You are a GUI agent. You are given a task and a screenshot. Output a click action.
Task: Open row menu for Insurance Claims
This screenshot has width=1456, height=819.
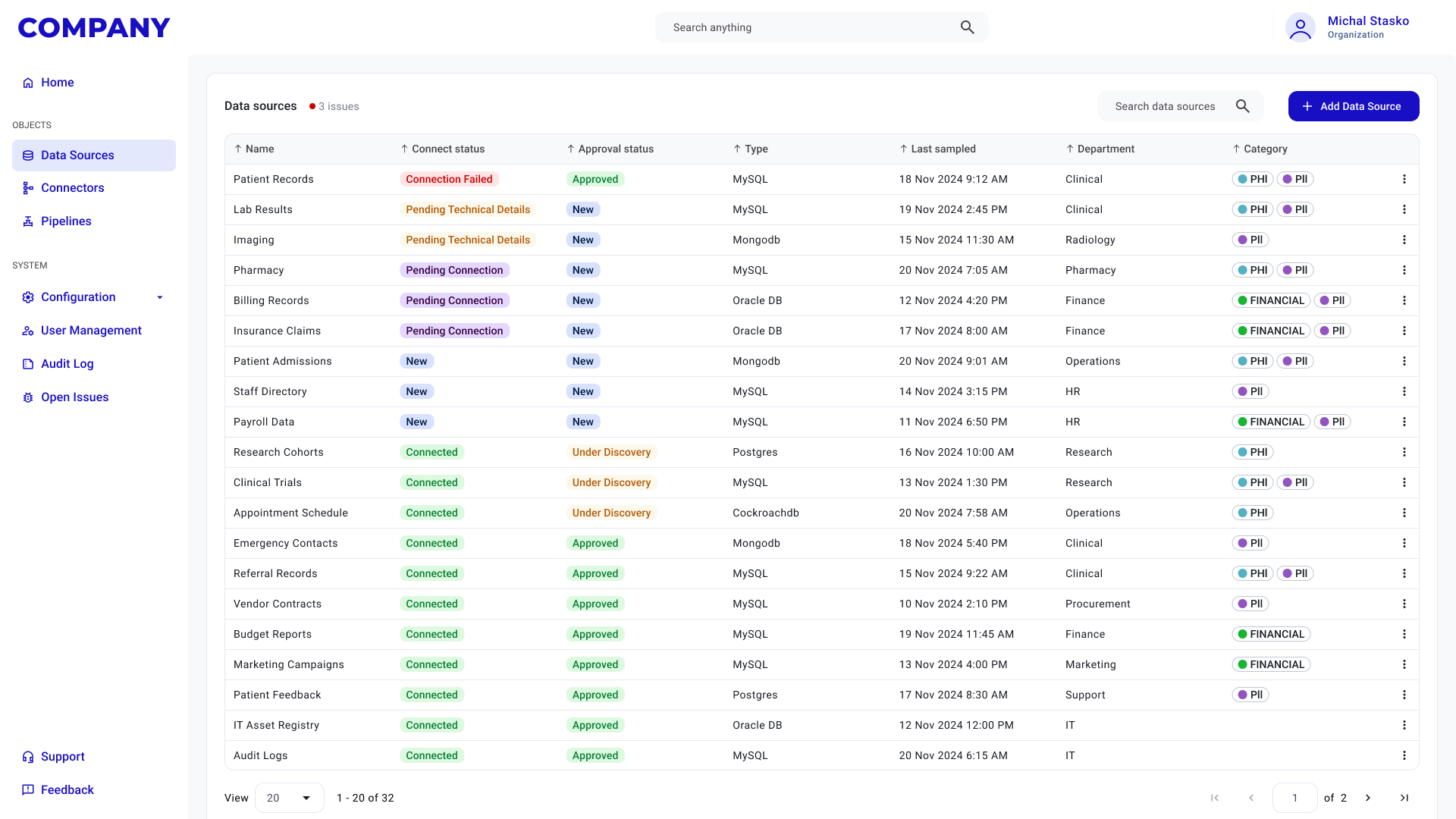click(1404, 331)
